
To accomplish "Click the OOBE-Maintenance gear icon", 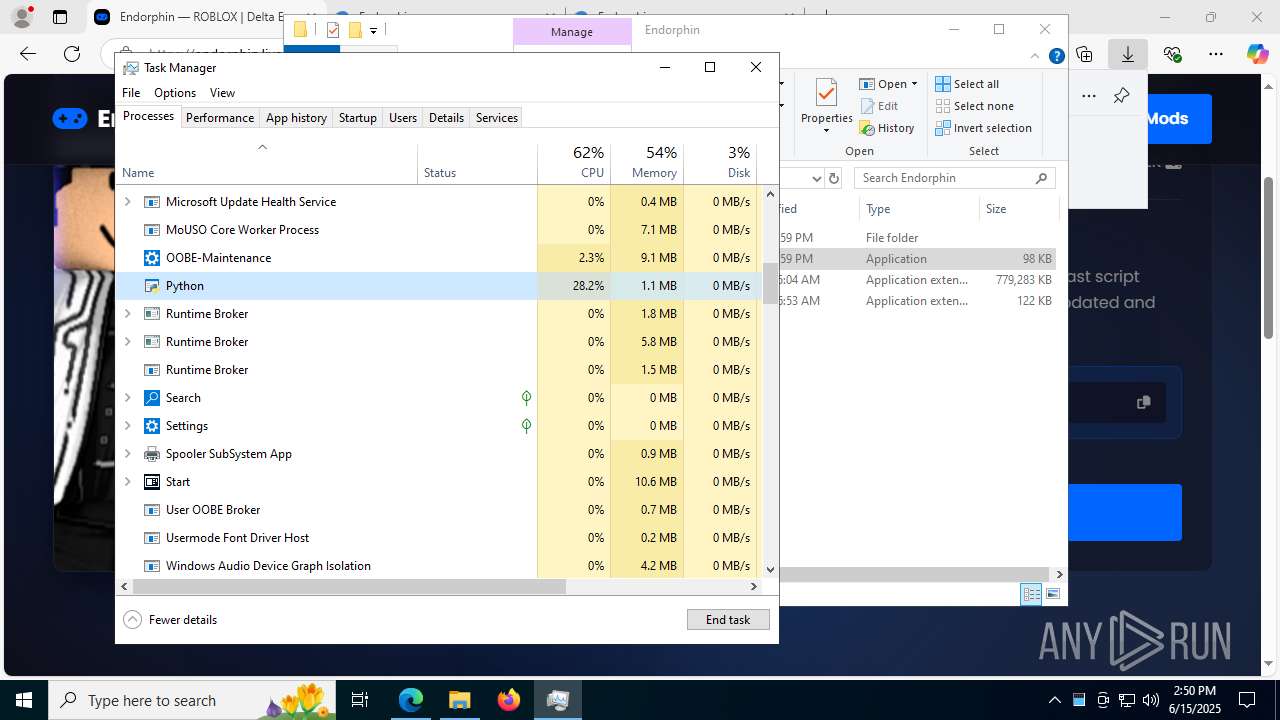I will pyautogui.click(x=152, y=258).
